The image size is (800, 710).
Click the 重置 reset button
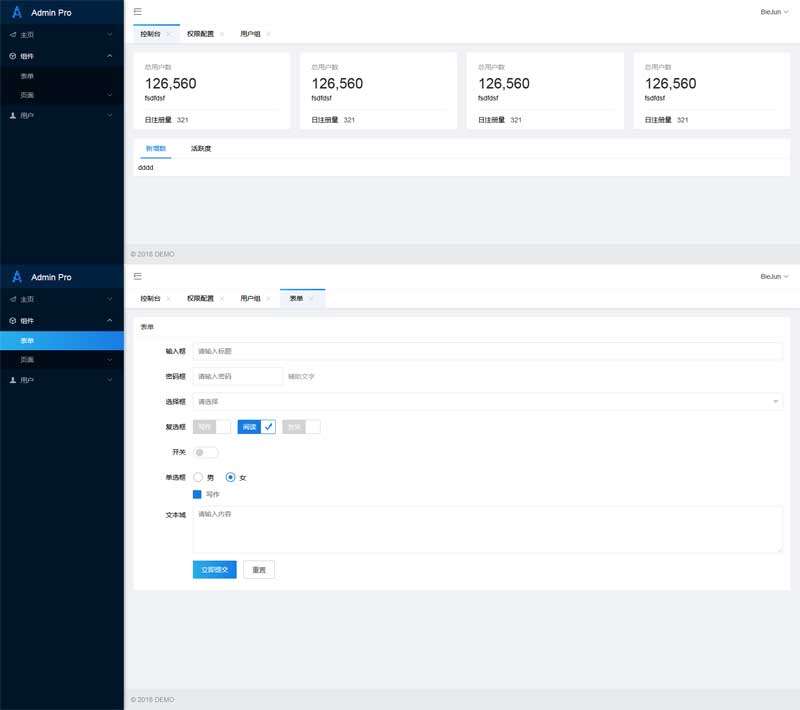(x=258, y=569)
